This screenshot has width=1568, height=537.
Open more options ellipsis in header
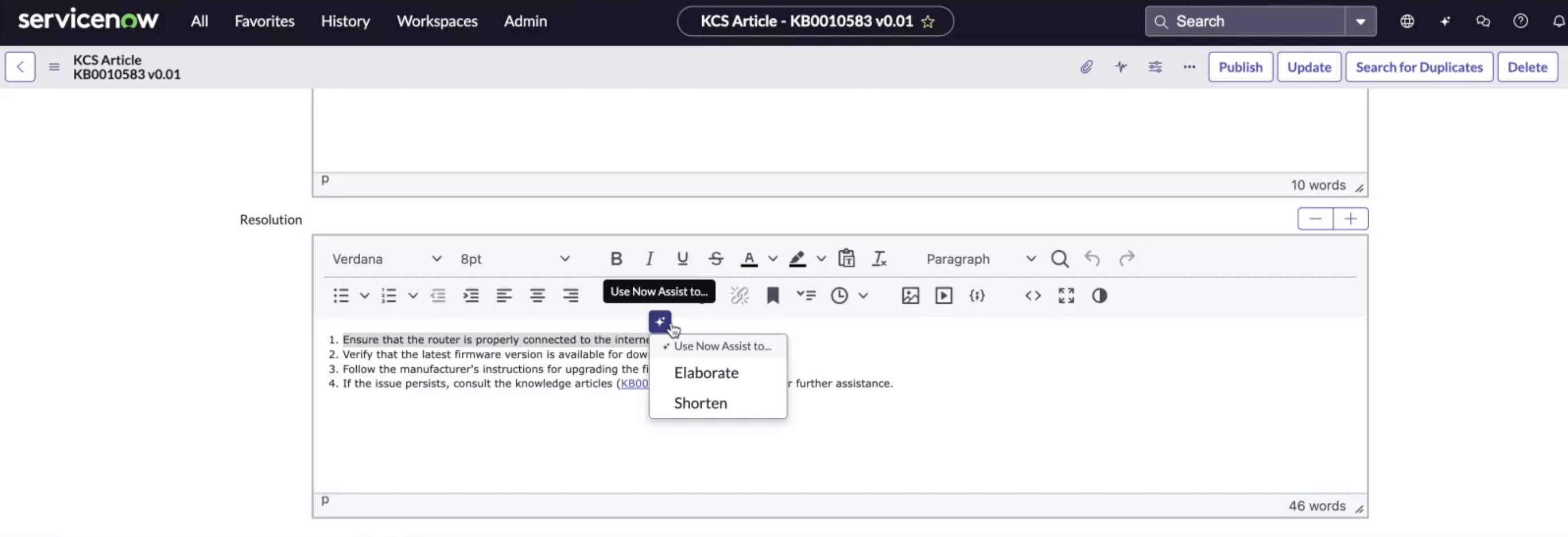(x=1190, y=67)
